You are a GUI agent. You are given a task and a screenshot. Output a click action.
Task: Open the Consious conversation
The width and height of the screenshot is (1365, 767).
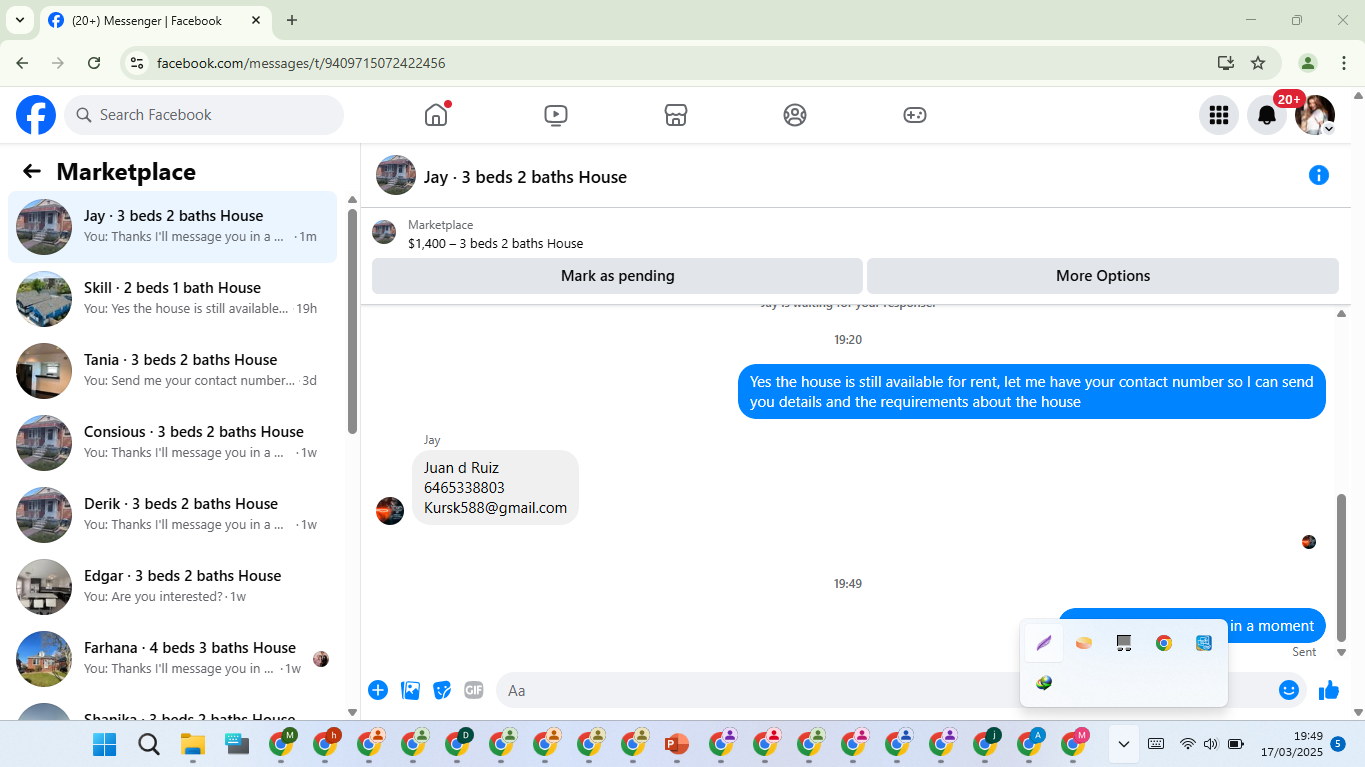(x=172, y=443)
